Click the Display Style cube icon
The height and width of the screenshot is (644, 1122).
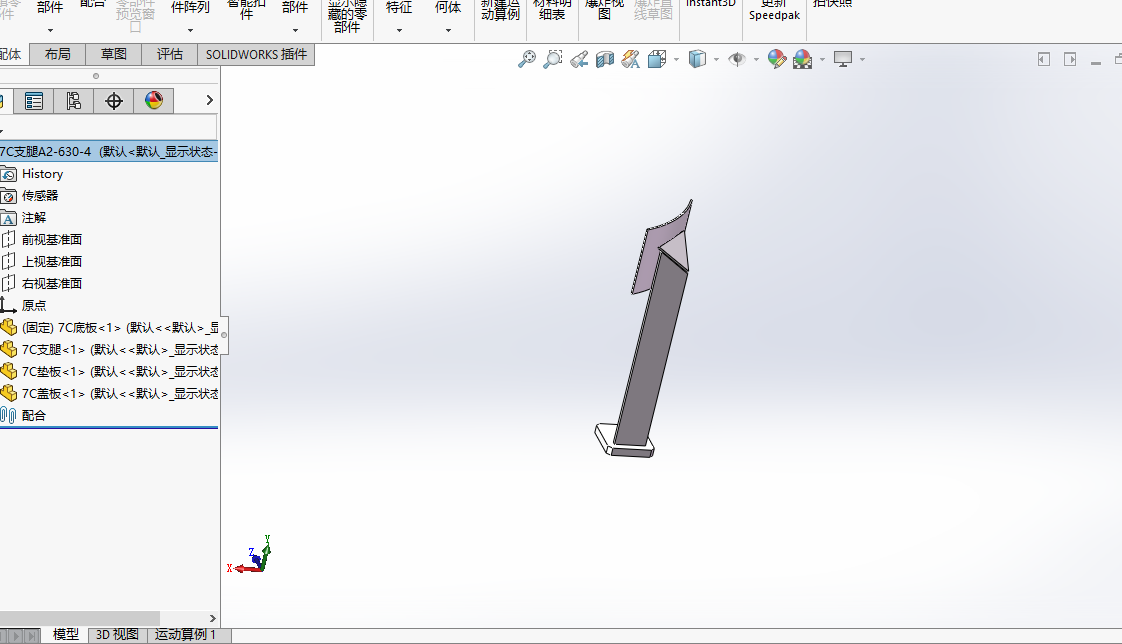[697, 59]
